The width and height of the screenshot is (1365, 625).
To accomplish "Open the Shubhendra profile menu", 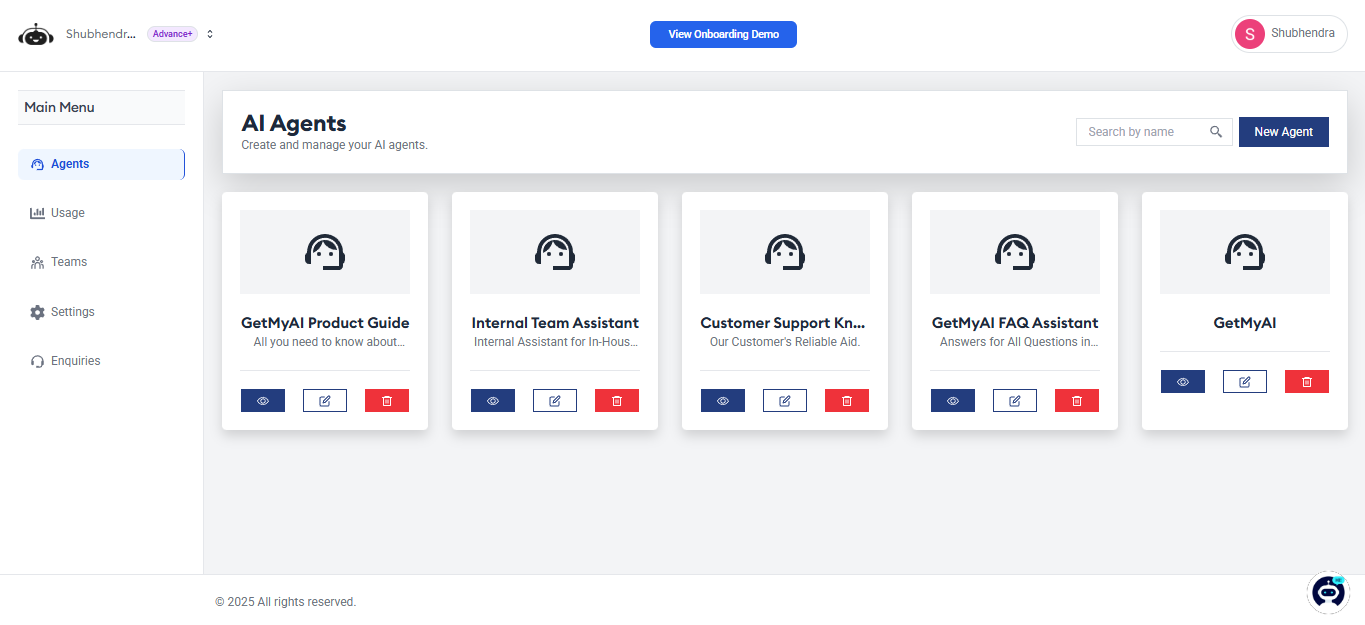I will (1289, 34).
